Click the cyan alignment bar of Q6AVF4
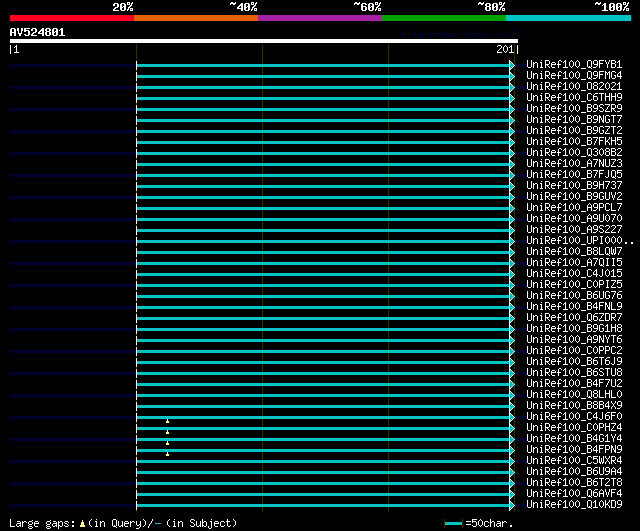The image size is (640, 531). point(323,494)
